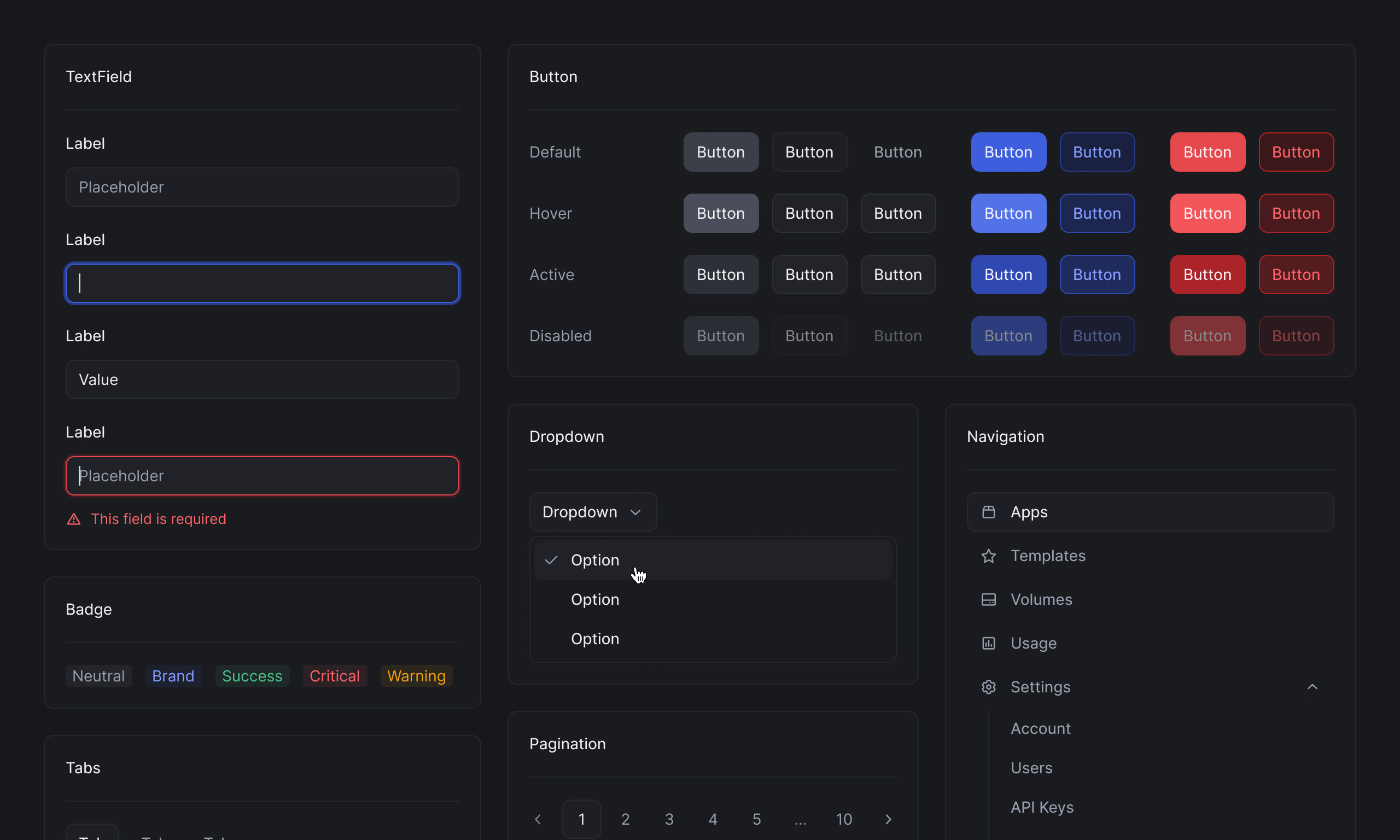Select the third Option in dropdown list

[713, 639]
